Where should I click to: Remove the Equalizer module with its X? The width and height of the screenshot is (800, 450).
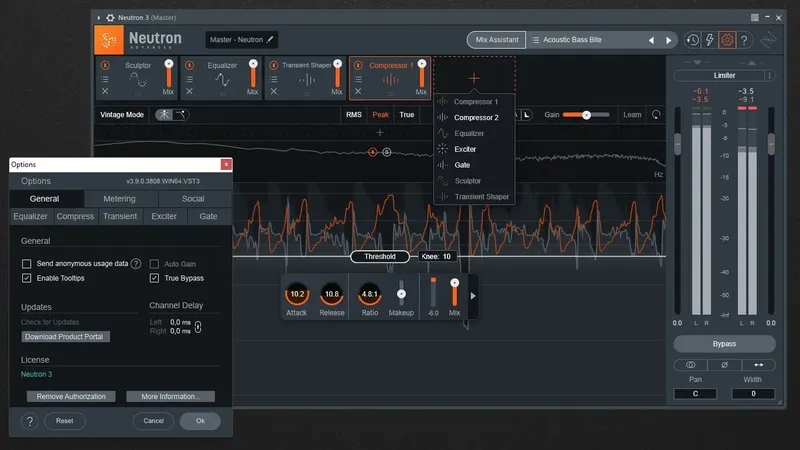coord(189,91)
